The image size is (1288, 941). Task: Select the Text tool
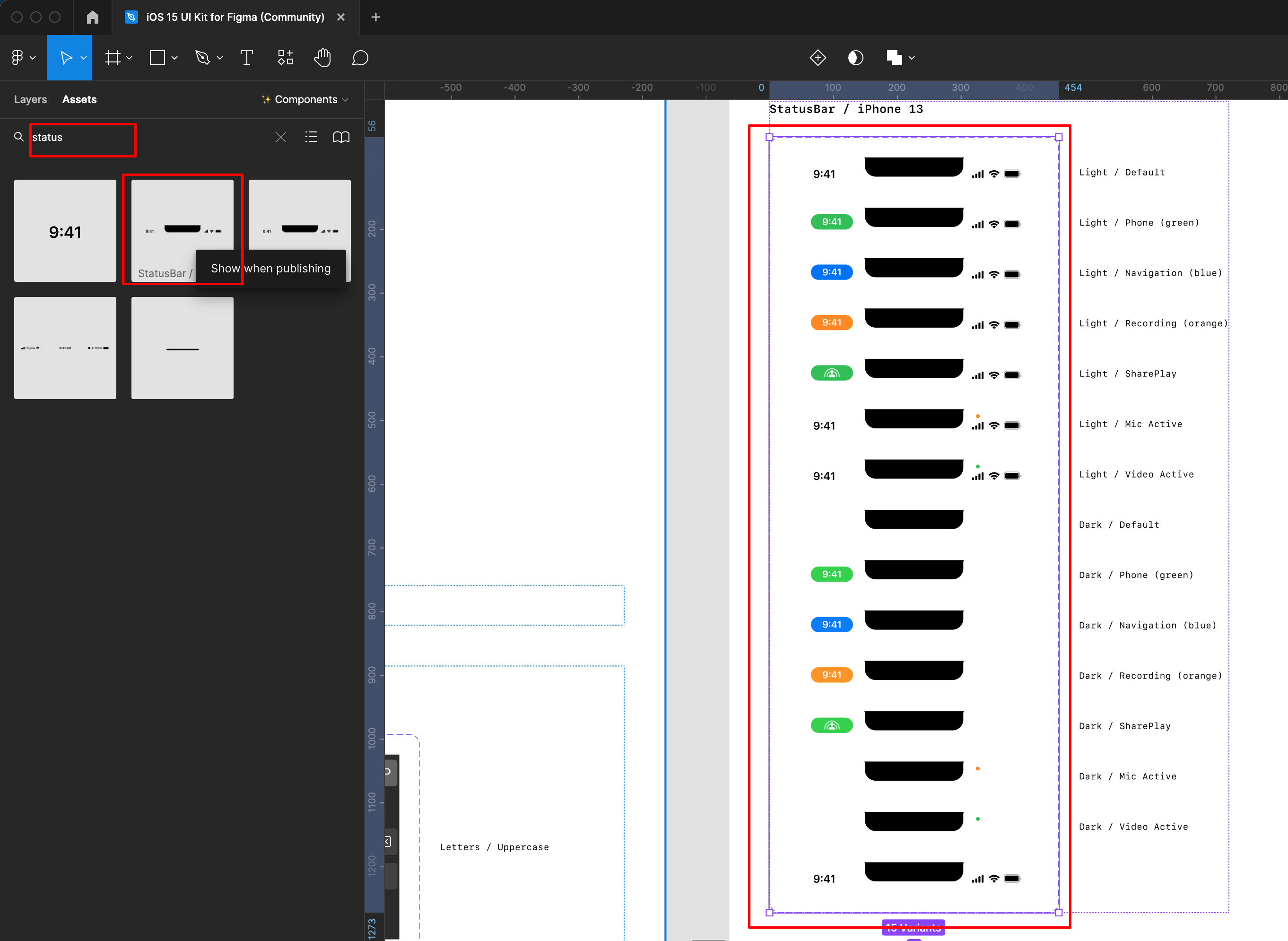click(x=246, y=58)
